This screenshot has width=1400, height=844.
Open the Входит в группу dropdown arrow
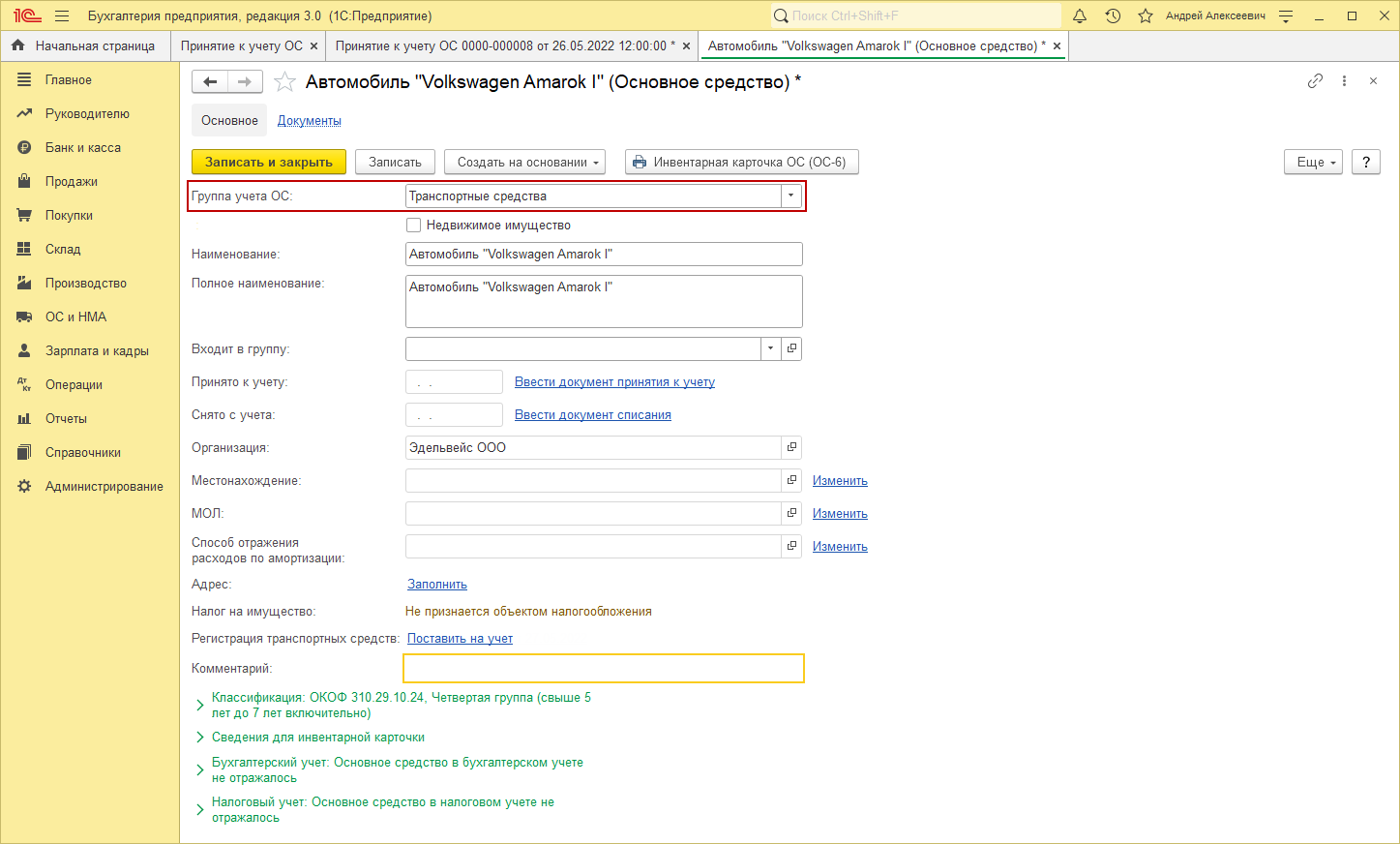pyautogui.click(x=770, y=348)
